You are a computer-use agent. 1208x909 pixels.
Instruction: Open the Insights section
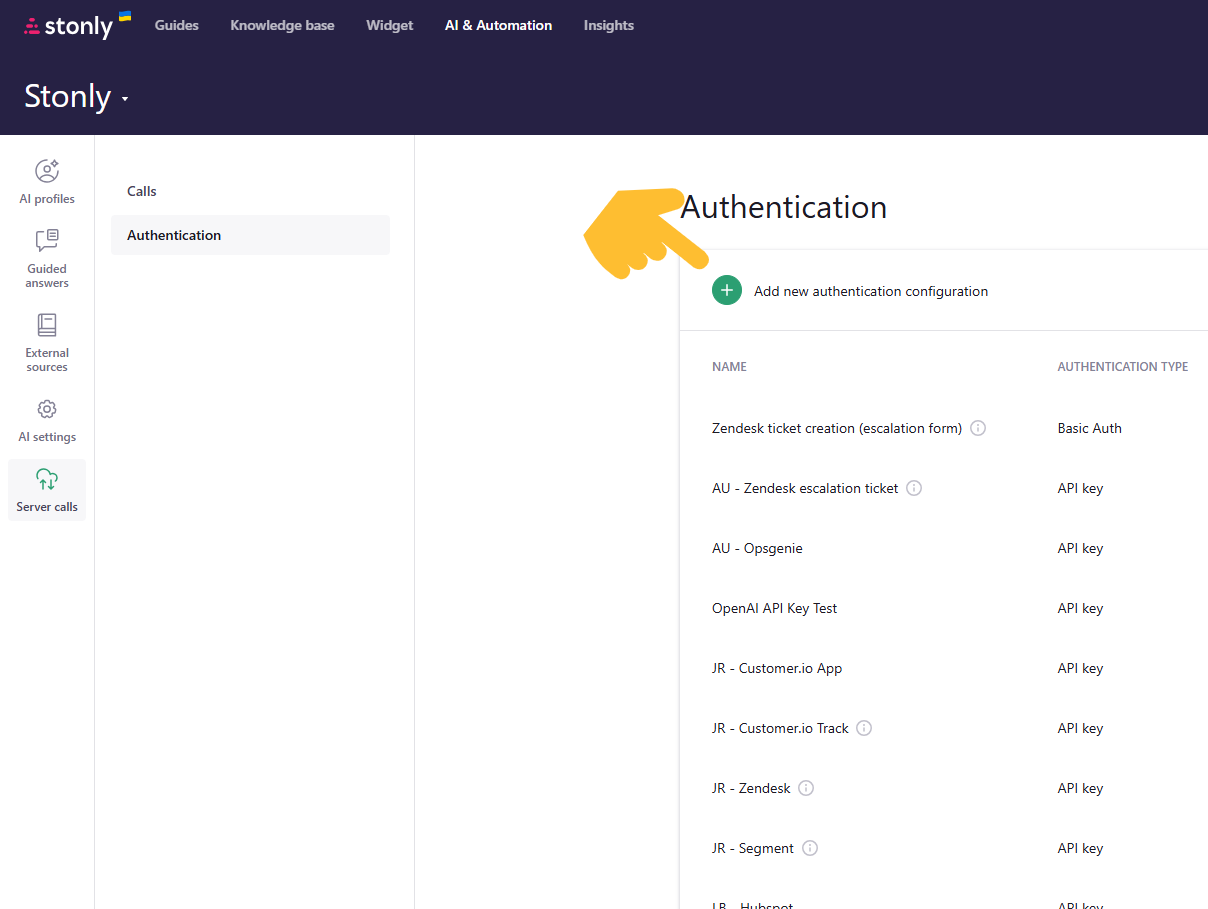click(608, 25)
